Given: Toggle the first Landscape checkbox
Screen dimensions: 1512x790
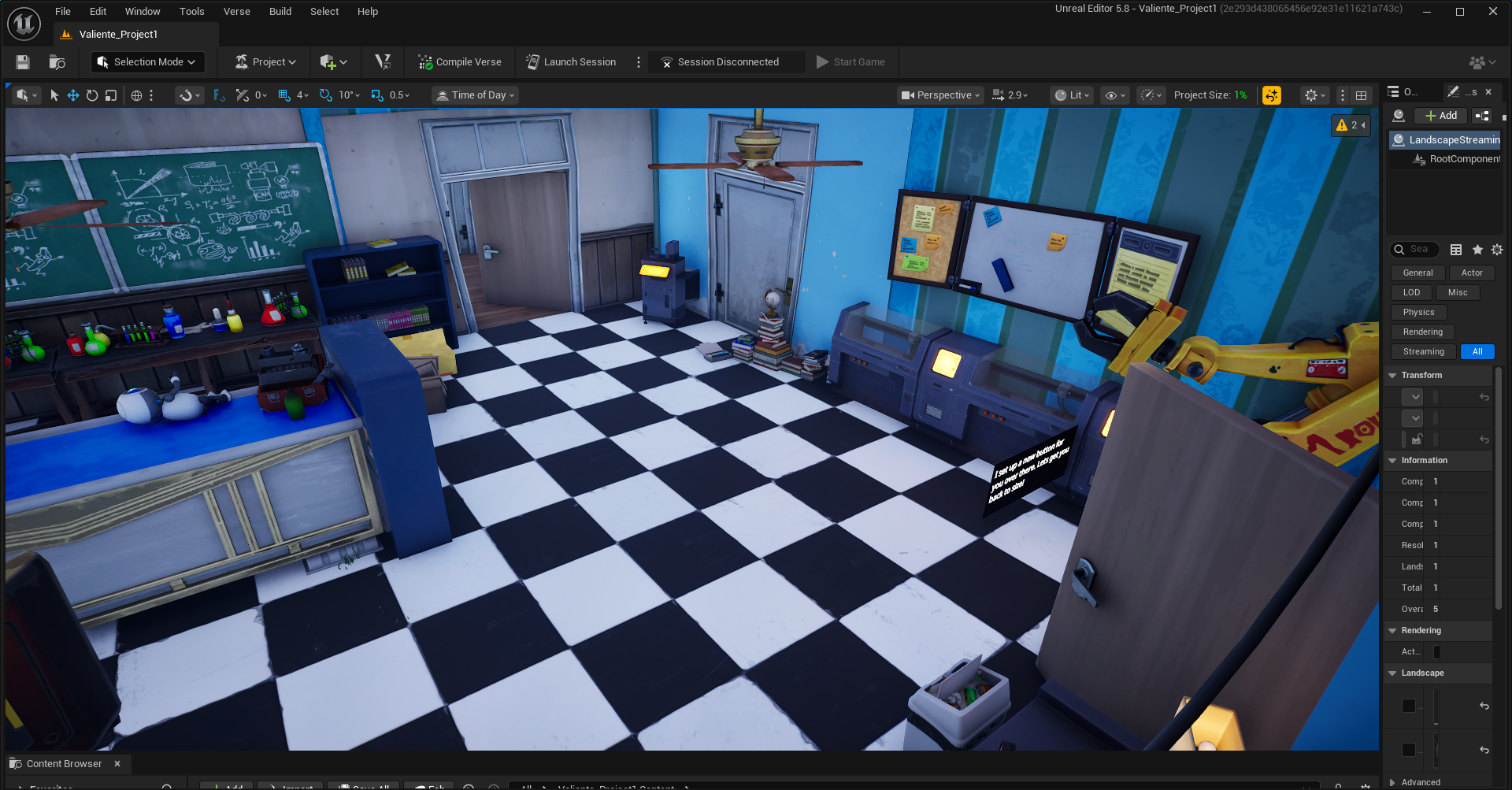Looking at the screenshot, I should click(x=1409, y=706).
